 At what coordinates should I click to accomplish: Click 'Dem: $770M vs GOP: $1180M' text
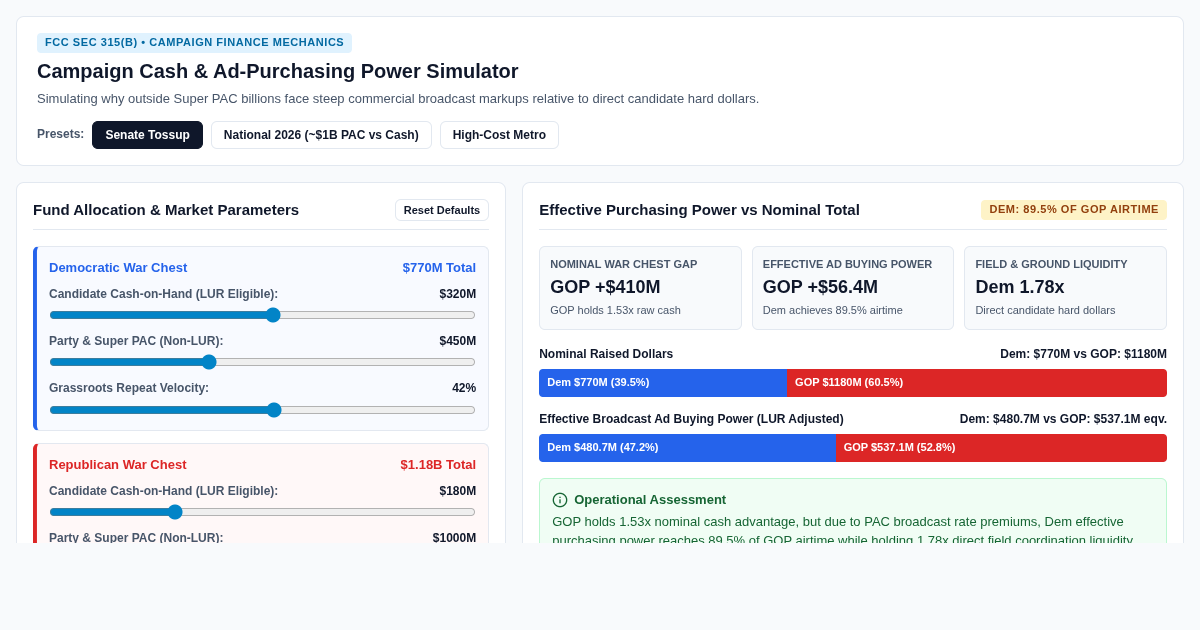1083,354
